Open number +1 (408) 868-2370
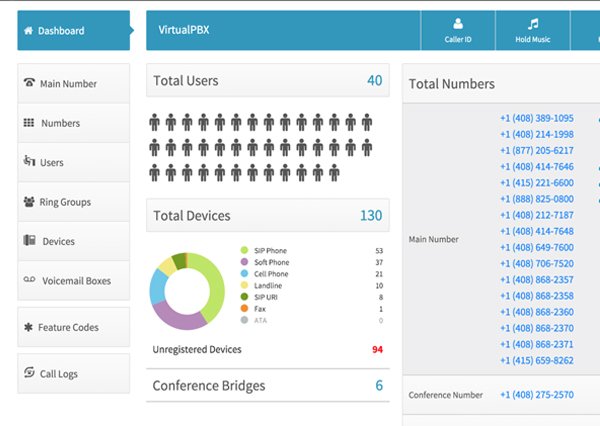600x426 pixels. (537, 328)
